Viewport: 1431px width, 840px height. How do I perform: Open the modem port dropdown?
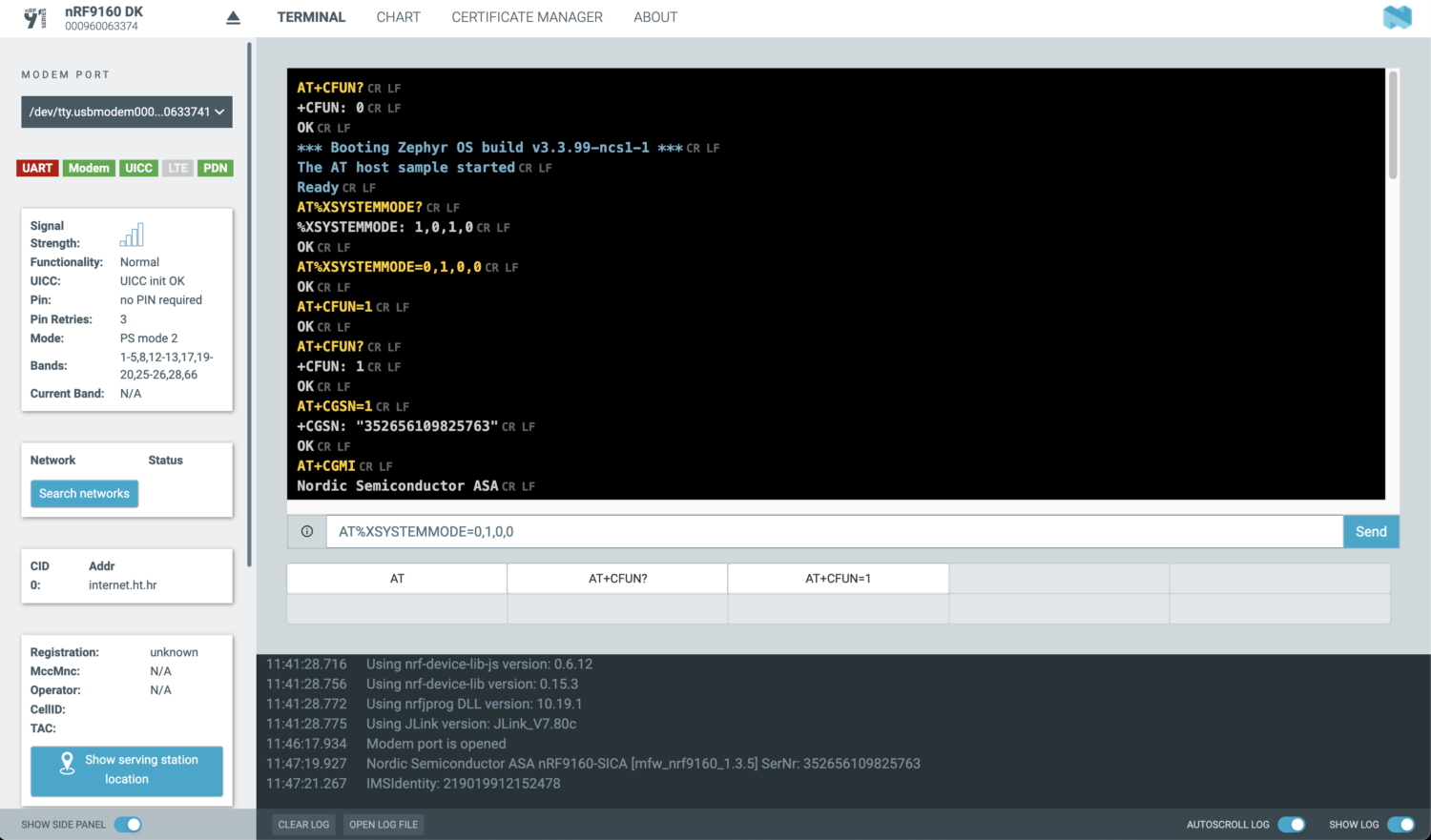point(127,112)
